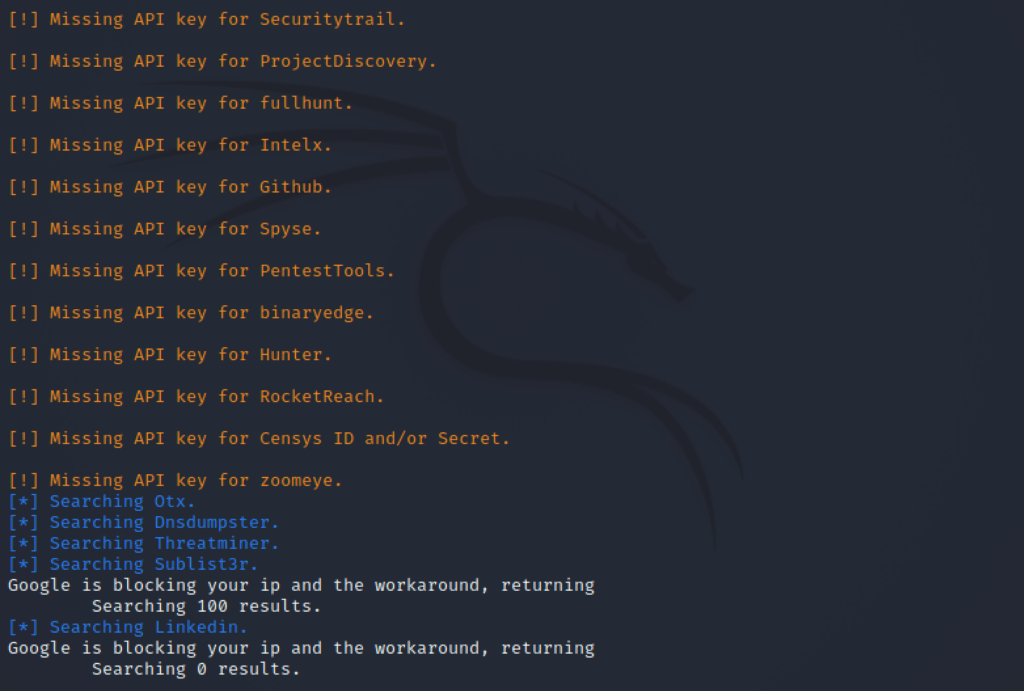Click the Spyse warning line
The height and width of the screenshot is (691, 1024).
point(165,229)
